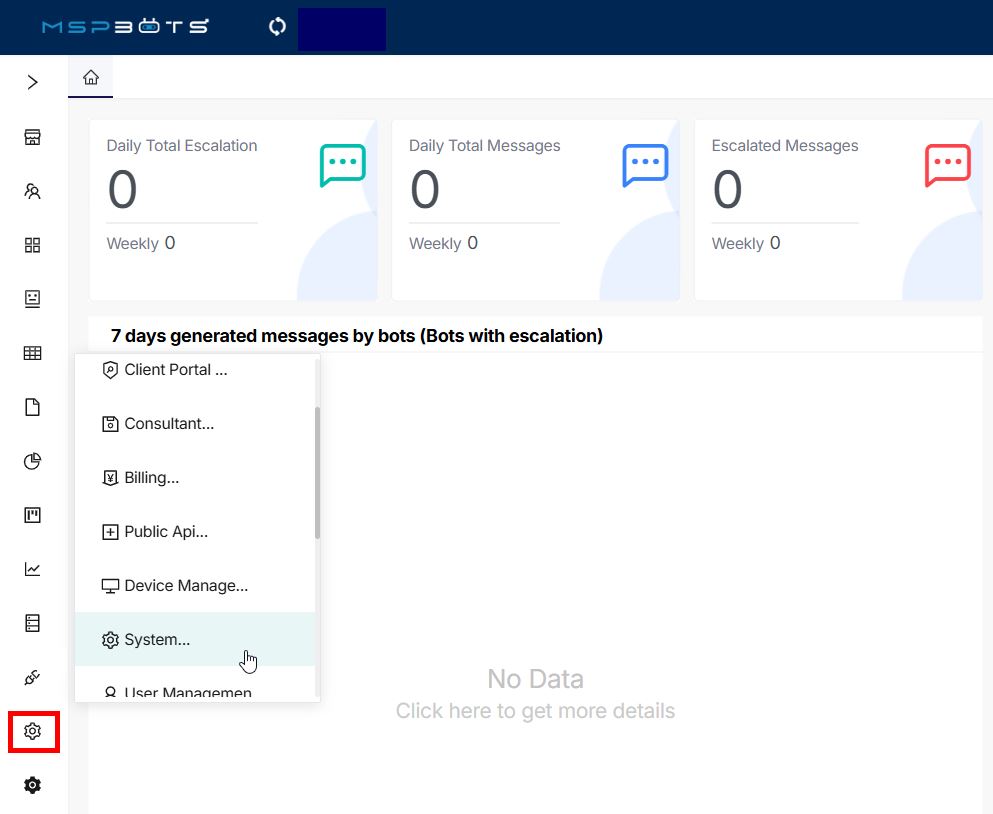Click the document file icon in sidebar
The width and height of the screenshot is (993, 814).
click(x=33, y=407)
